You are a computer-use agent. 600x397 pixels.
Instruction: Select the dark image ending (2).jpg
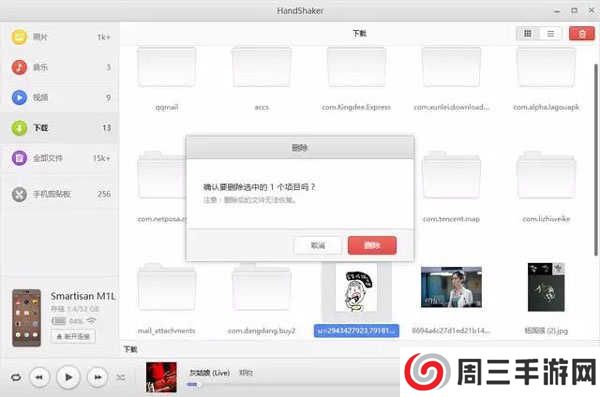[x=546, y=287]
